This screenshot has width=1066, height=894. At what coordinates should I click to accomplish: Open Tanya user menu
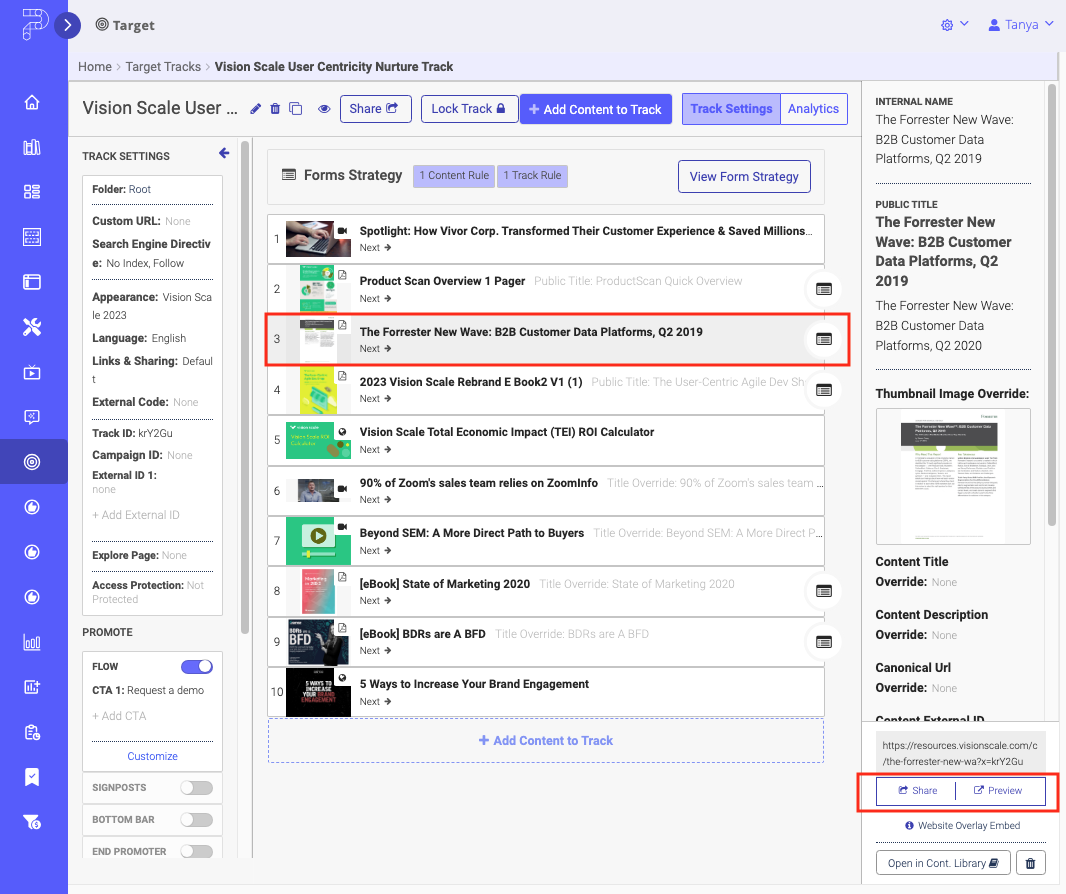pyautogui.click(x=1020, y=25)
